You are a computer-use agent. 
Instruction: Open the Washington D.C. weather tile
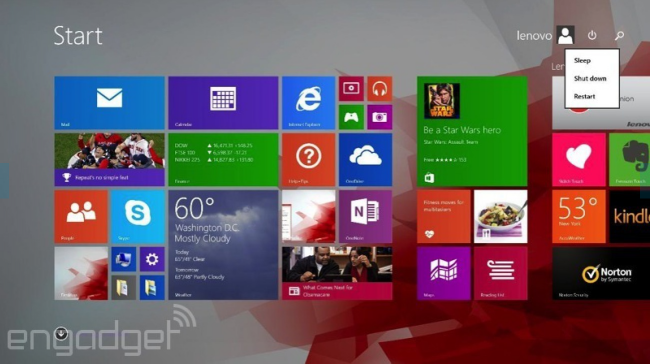[x=223, y=245]
